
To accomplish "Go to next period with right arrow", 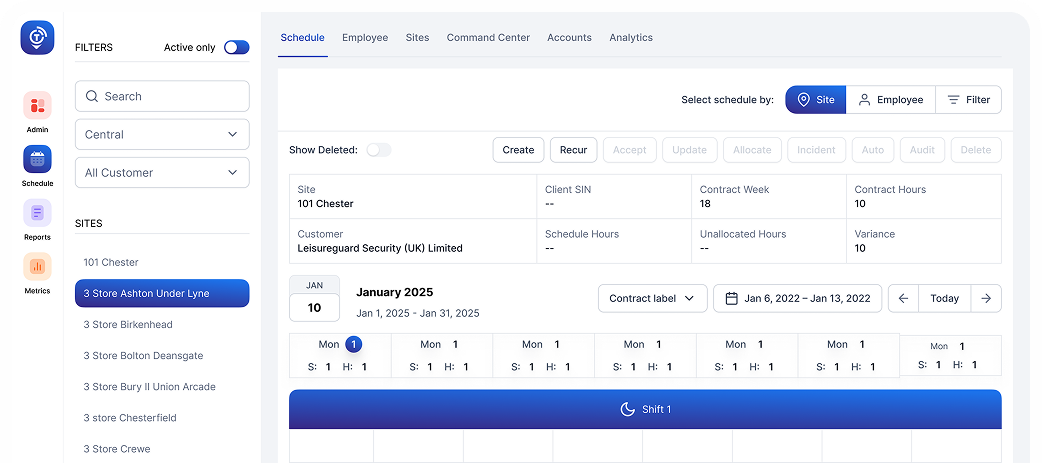I will point(986,298).
